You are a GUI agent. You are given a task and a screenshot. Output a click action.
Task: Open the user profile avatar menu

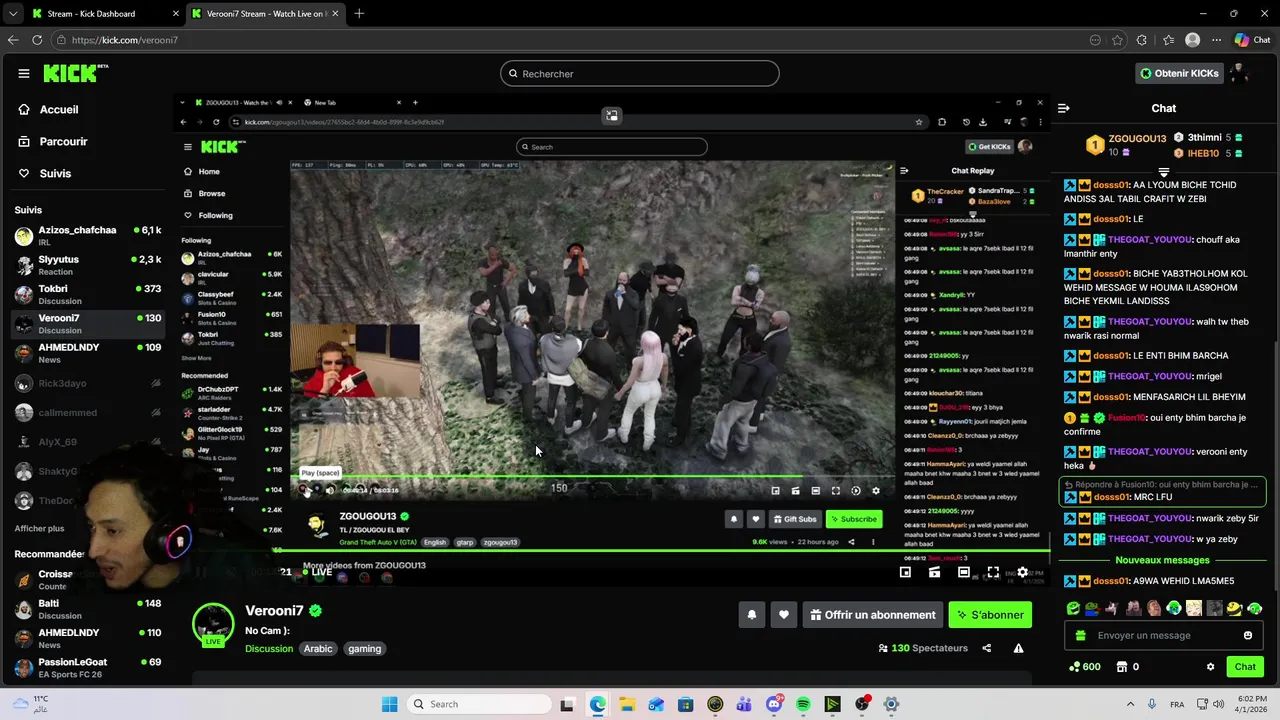[x=1240, y=73]
